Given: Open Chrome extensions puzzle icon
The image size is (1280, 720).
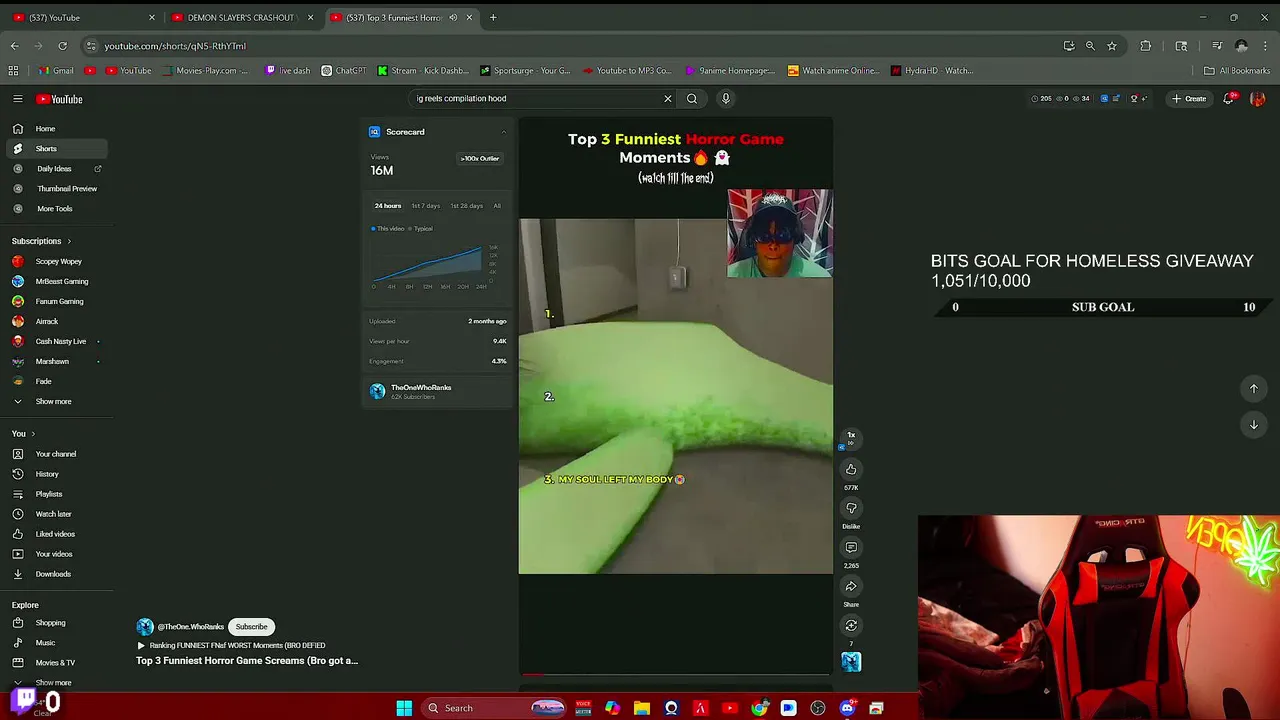Looking at the screenshot, I should pyautogui.click(x=1146, y=46).
